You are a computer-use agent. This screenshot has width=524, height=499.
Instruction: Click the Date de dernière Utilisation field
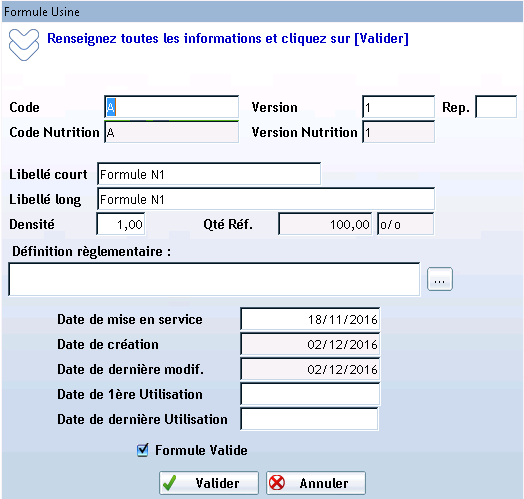tap(309, 419)
